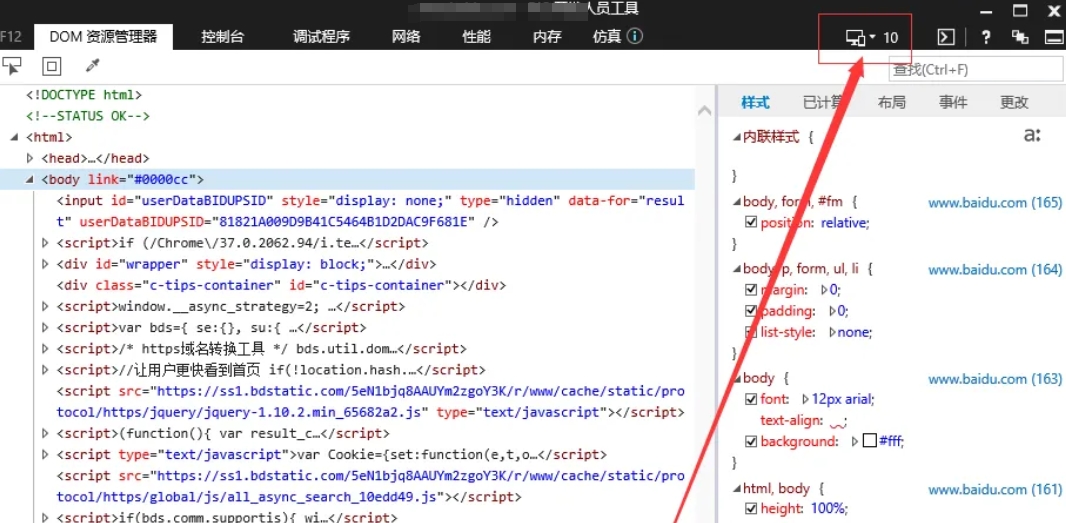Select the 事件 tab

click(x=953, y=103)
